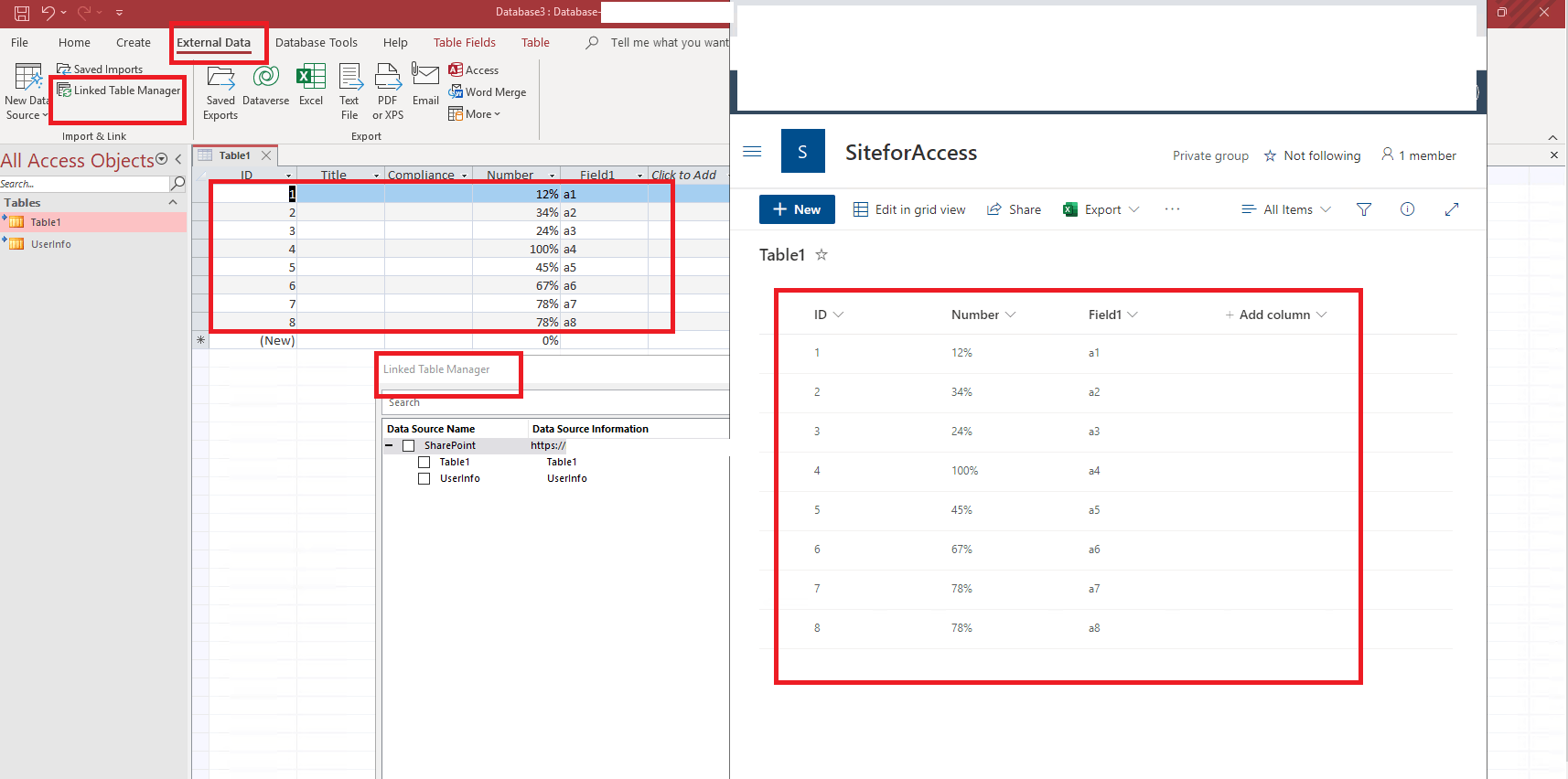Collapse the navigation pane shutter
The width and height of the screenshot is (1568, 779).
pos(178,159)
